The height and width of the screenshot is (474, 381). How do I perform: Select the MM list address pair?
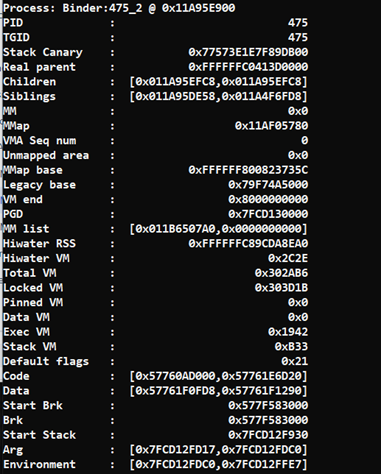(219, 229)
